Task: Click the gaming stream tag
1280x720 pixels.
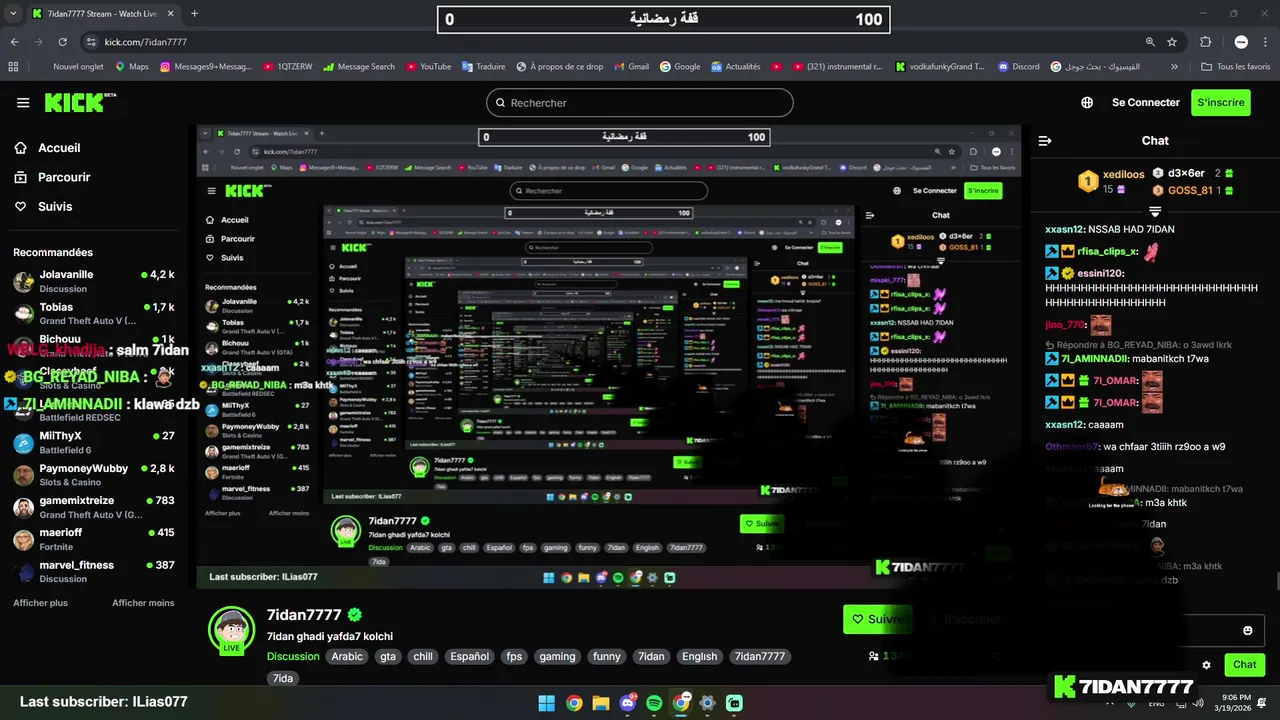Action: (557, 657)
